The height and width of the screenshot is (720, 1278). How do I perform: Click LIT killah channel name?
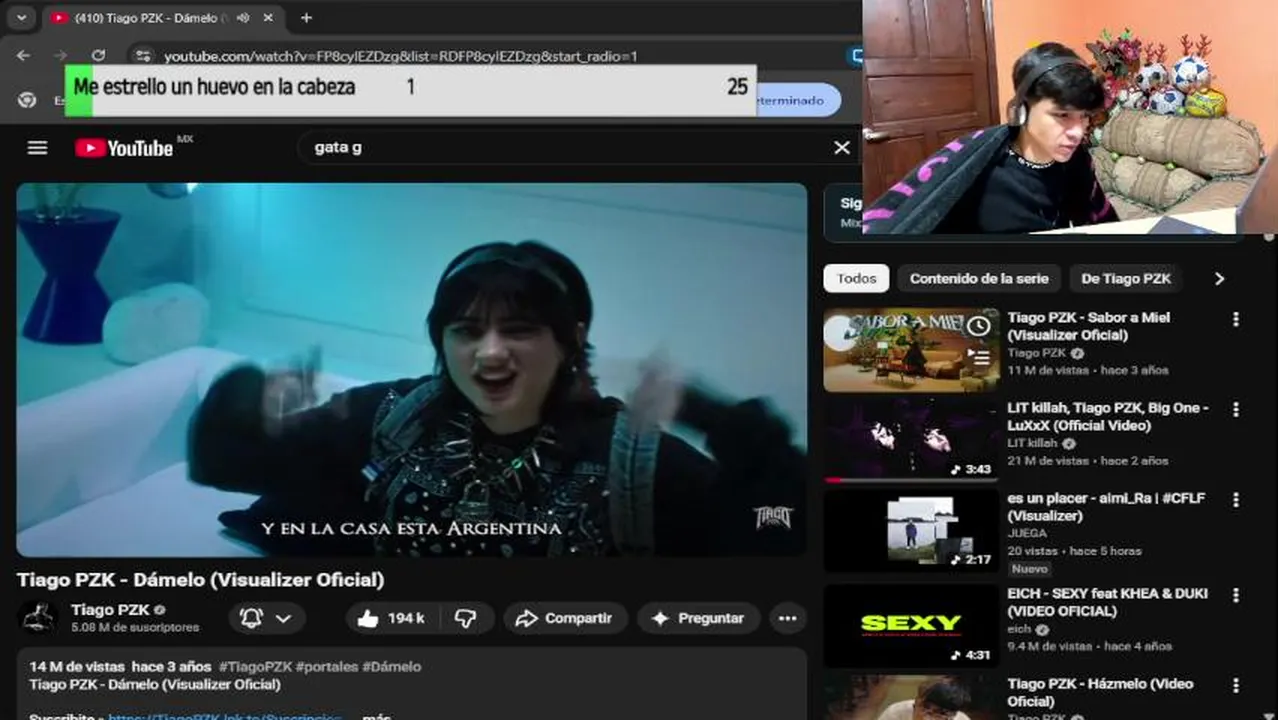click(1032, 443)
